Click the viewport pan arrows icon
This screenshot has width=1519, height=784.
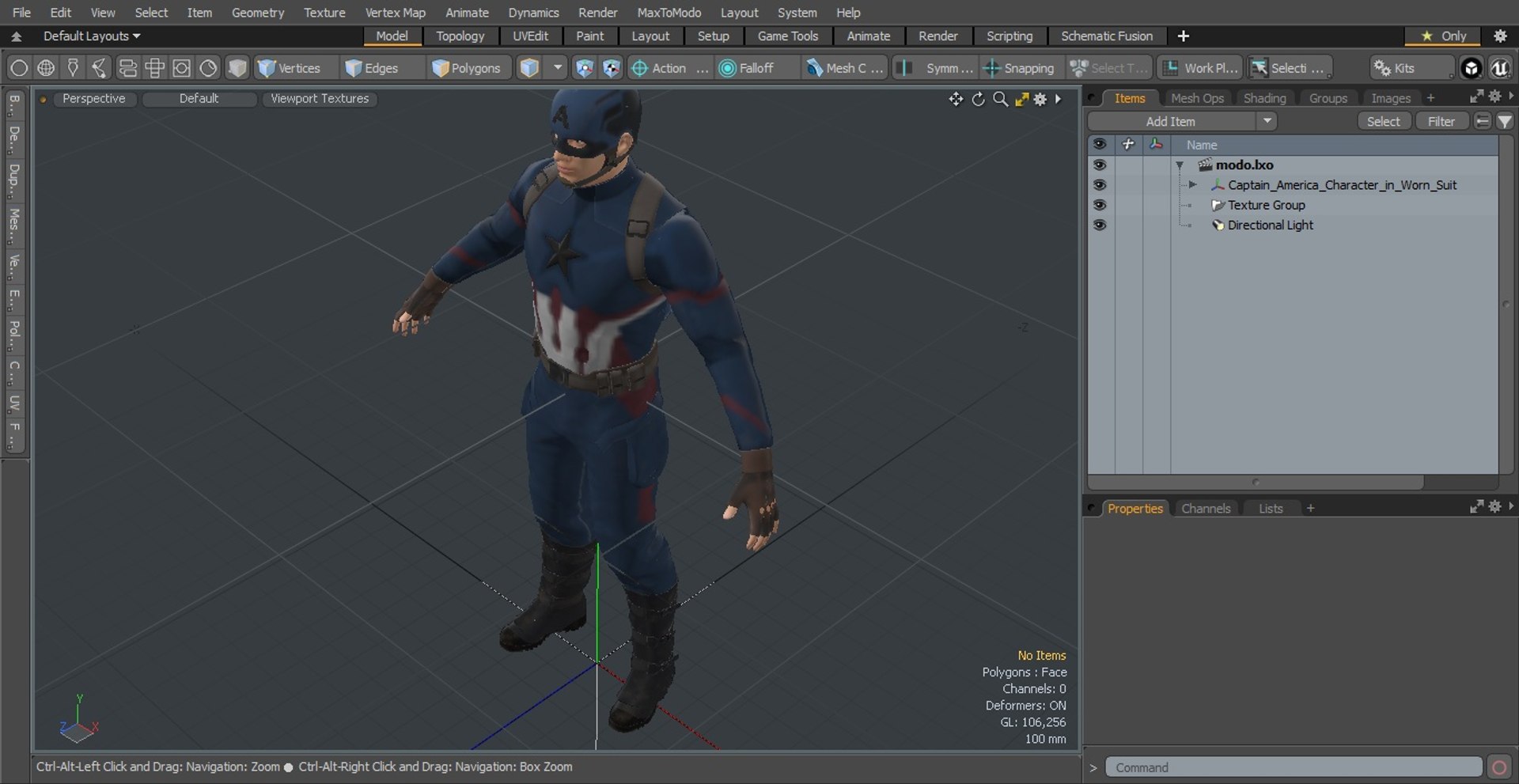(x=956, y=99)
